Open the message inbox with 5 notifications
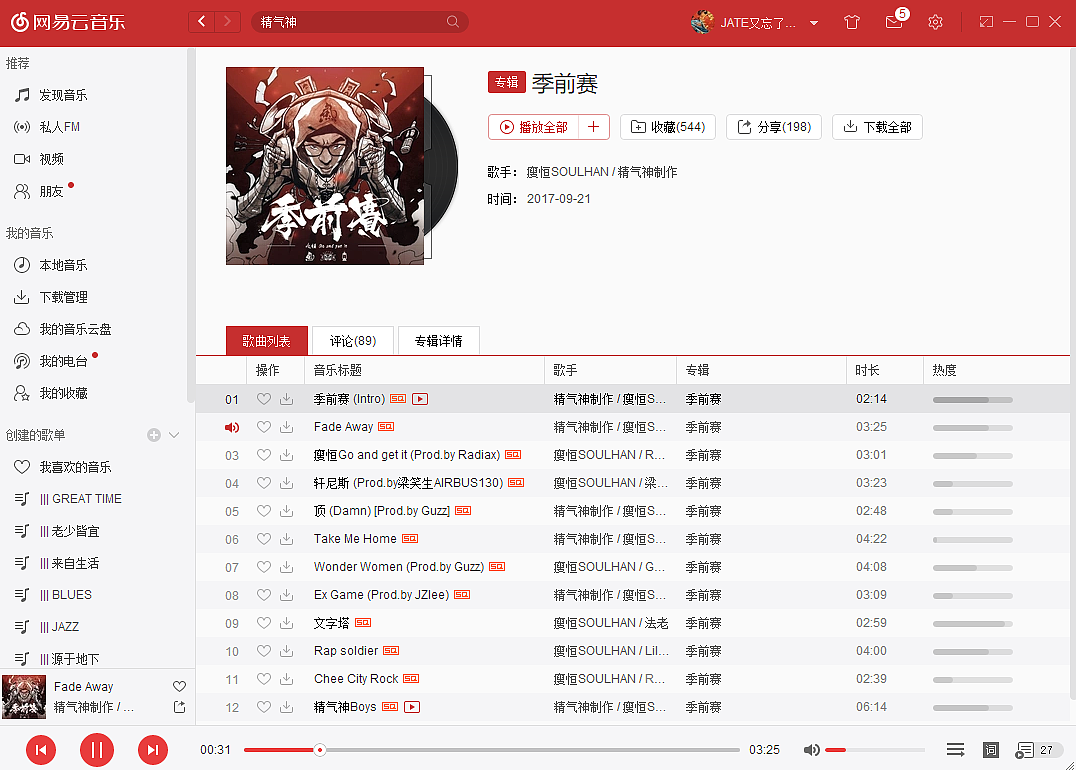 click(893, 22)
